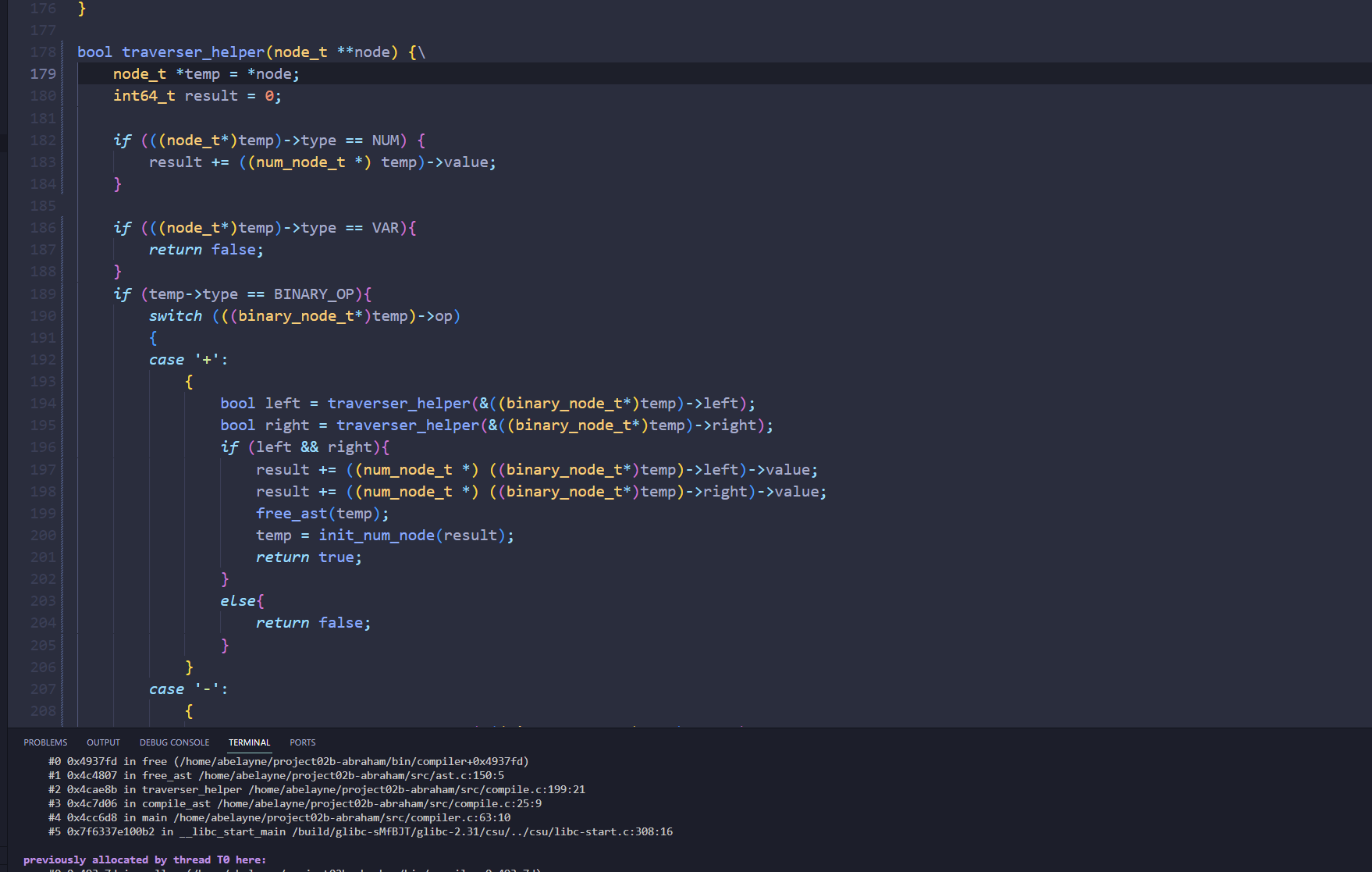Select line number 199 in the gutter
Screen dimensions: 1372x872
43,514
